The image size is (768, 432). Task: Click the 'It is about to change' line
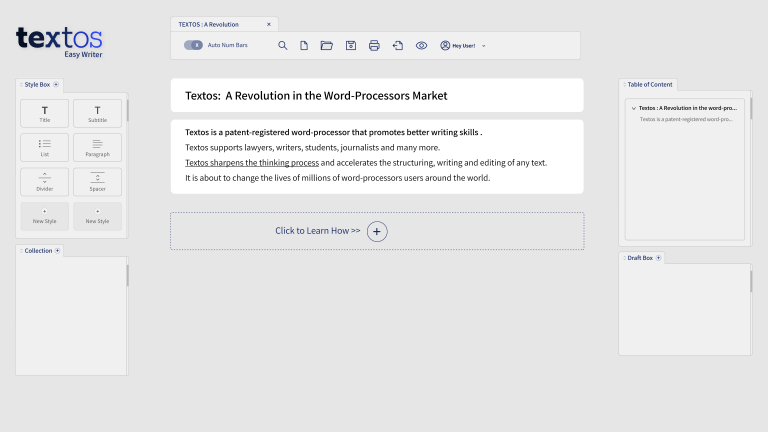point(337,178)
